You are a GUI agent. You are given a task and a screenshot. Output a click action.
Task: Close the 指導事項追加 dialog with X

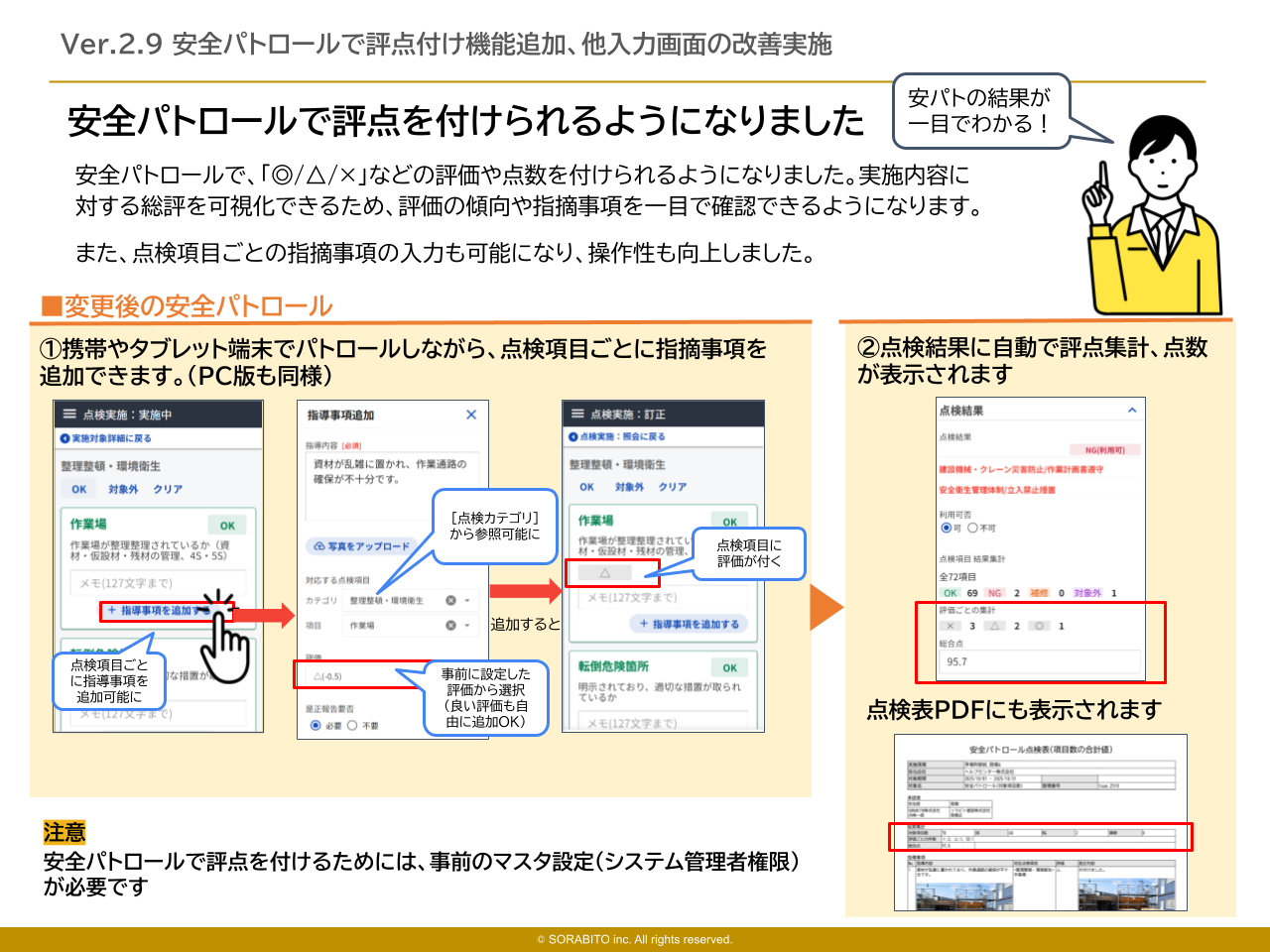(471, 415)
